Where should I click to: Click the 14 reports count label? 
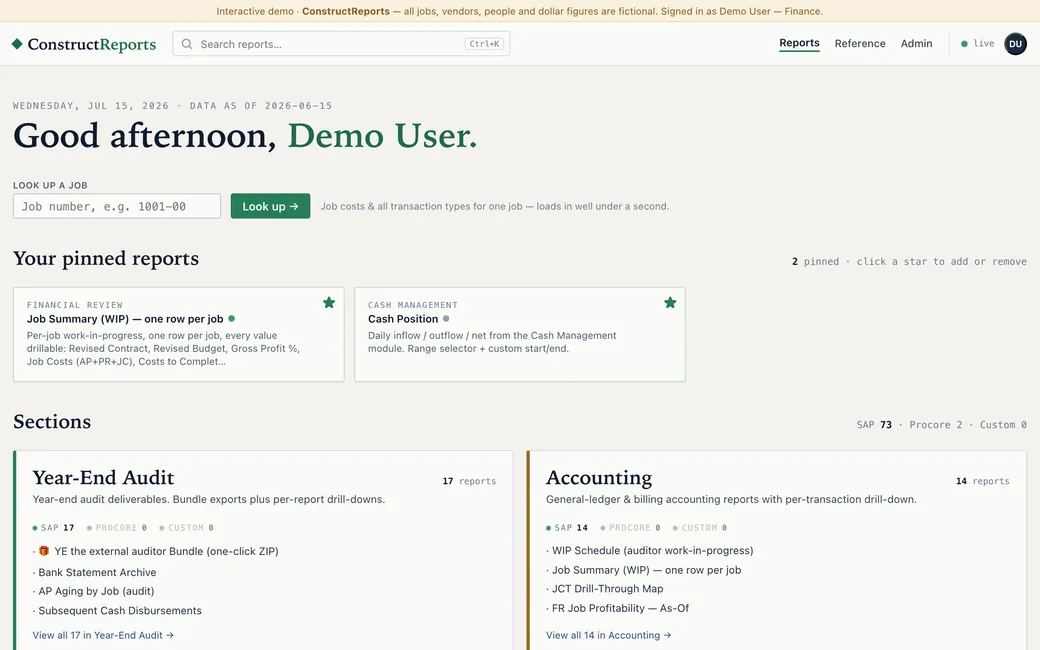point(982,481)
